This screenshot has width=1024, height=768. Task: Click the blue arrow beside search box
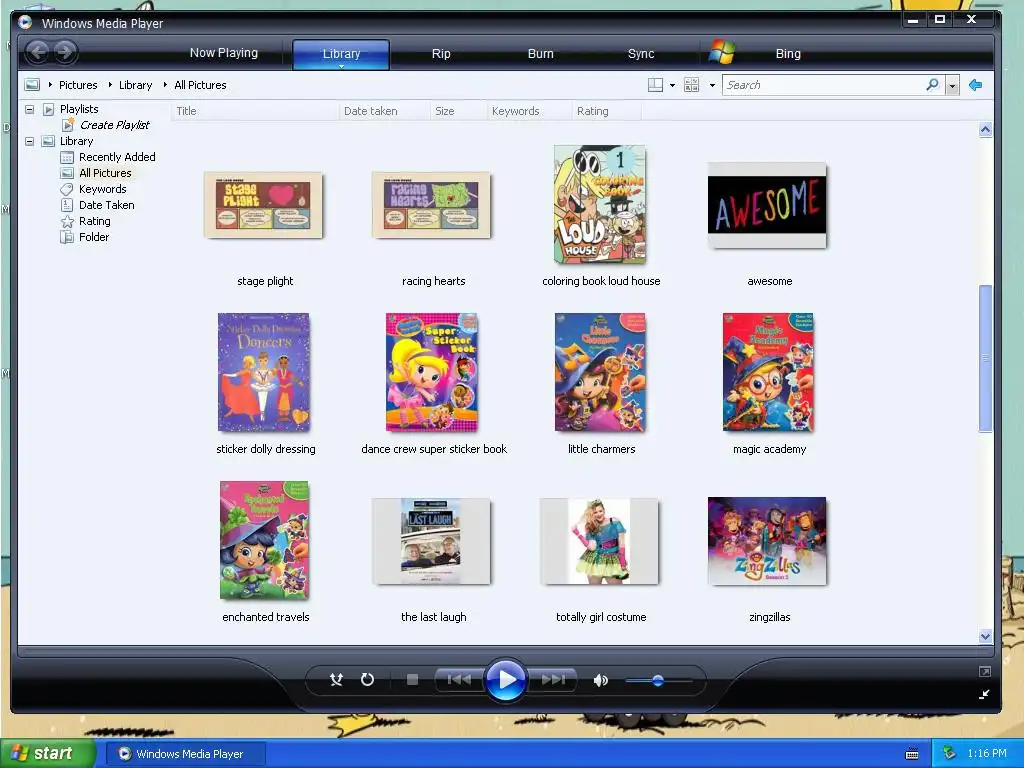point(975,85)
